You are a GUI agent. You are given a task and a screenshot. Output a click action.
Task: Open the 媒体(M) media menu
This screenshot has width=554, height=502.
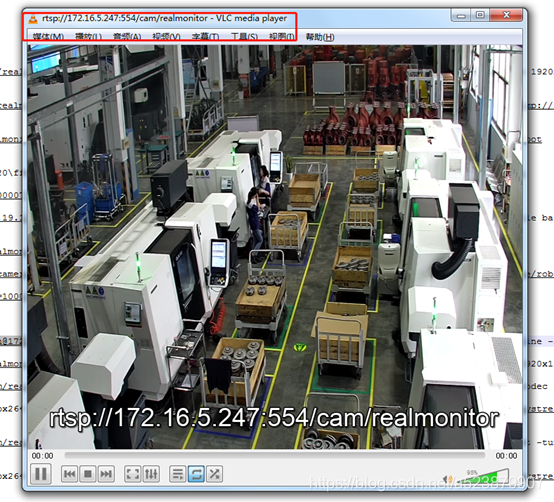coord(48,37)
